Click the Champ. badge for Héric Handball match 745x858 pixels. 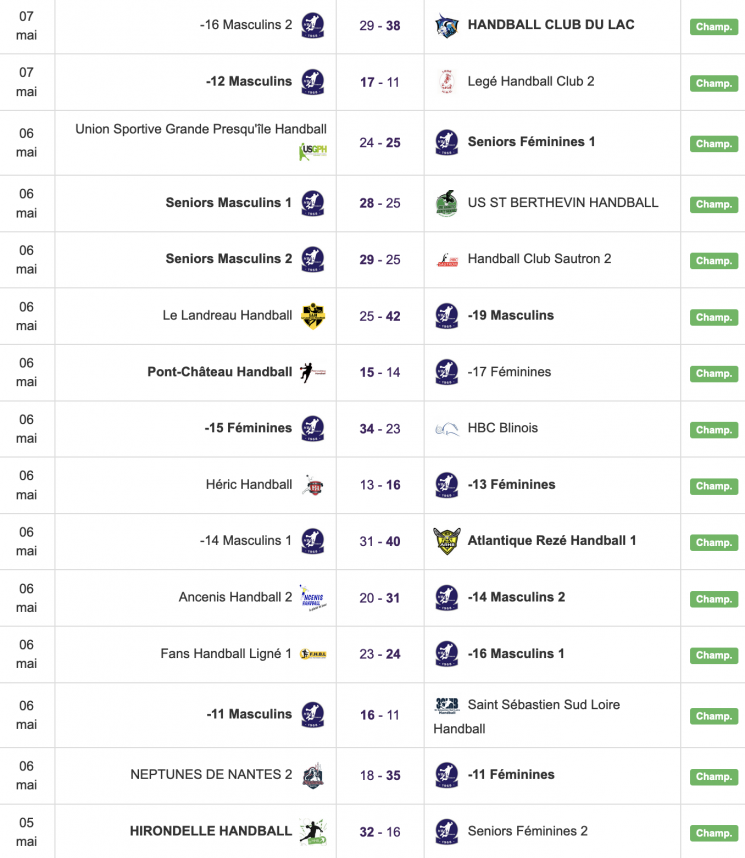[x=714, y=486]
